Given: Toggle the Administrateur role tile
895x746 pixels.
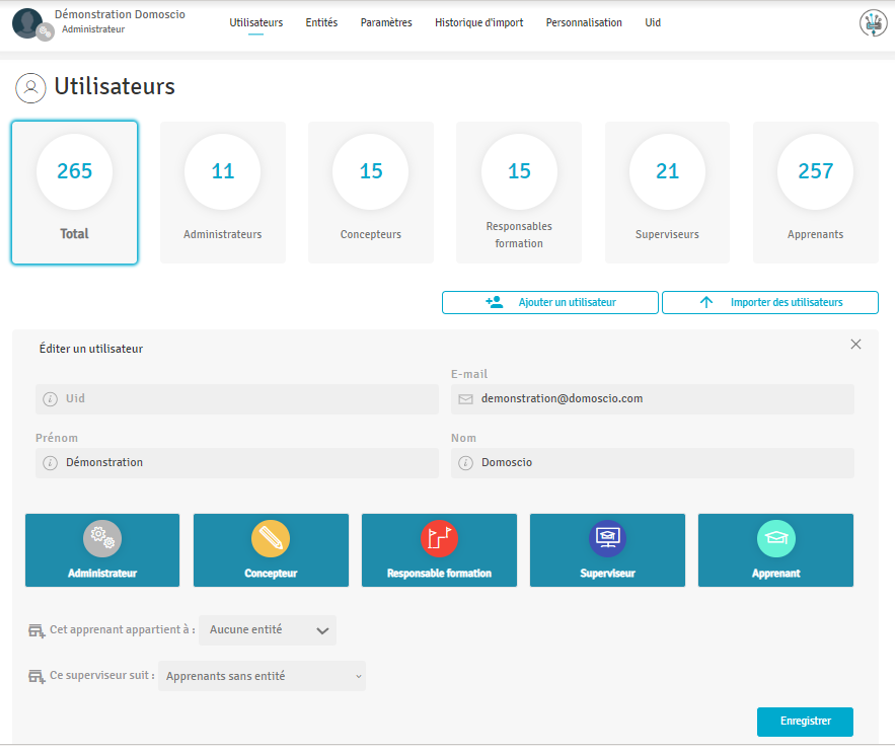Looking at the screenshot, I should tap(102, 550).
